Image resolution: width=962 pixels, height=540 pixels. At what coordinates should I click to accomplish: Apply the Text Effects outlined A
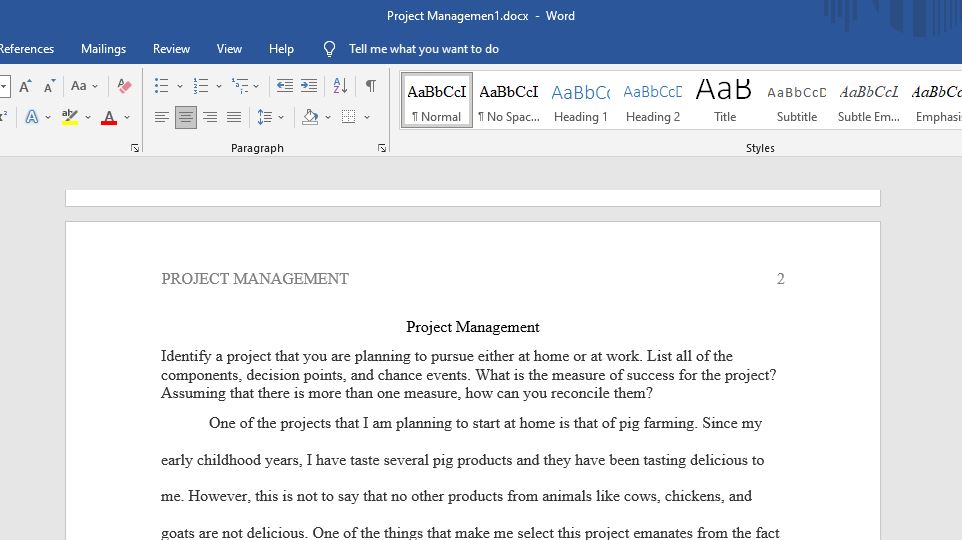point(32,117)
